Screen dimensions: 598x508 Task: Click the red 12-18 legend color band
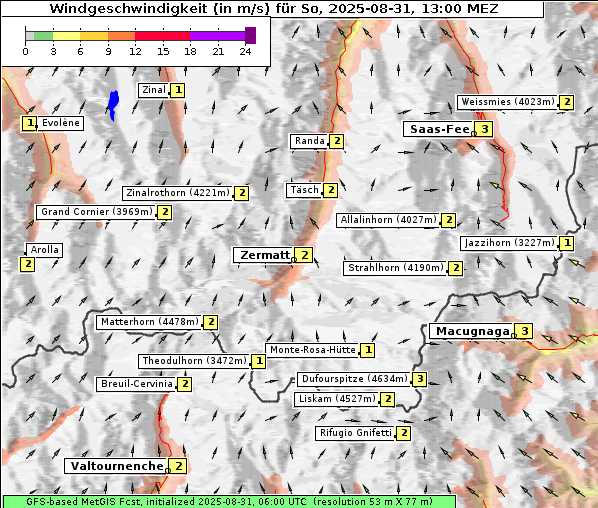162,36
